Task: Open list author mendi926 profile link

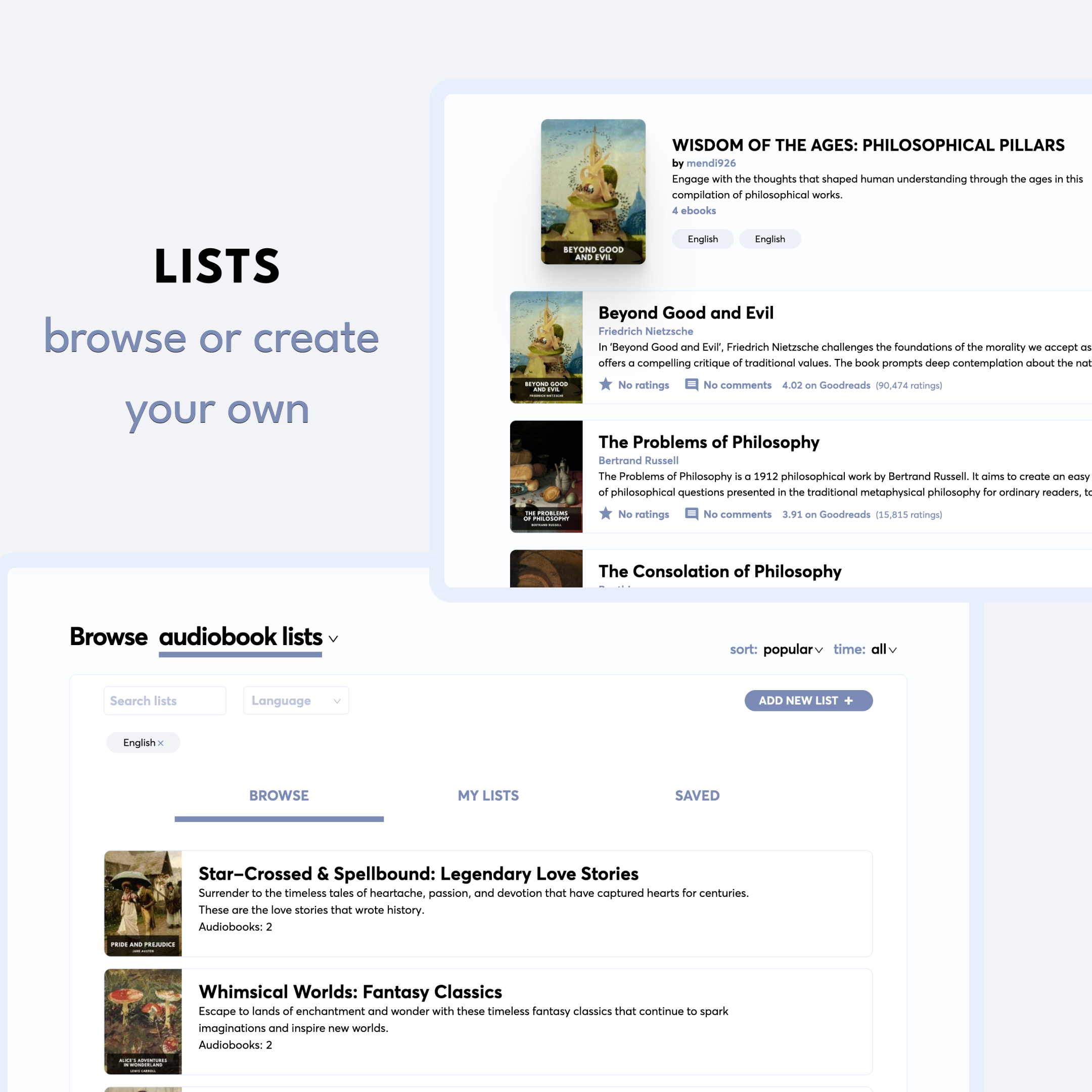Action: pos(711,163)
